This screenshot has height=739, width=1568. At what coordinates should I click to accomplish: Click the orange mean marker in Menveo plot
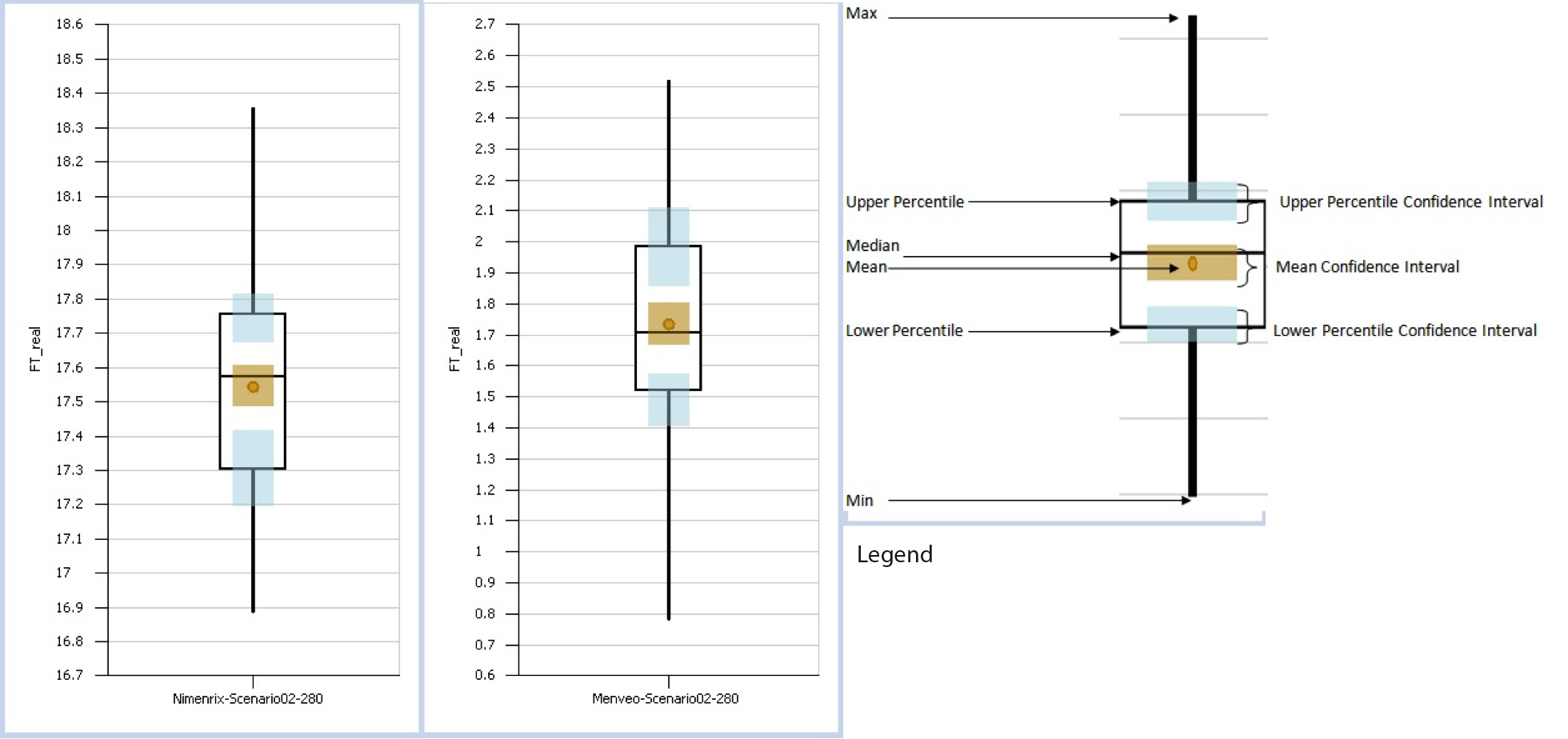tap(669, 325)
